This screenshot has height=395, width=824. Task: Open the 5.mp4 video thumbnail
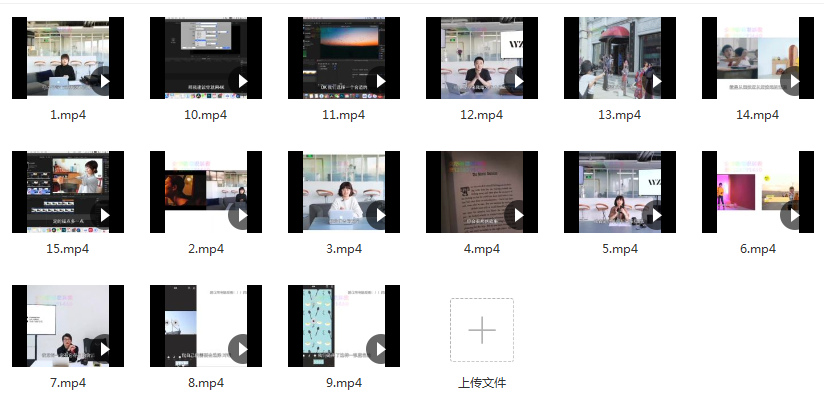[x=620, y=192]
